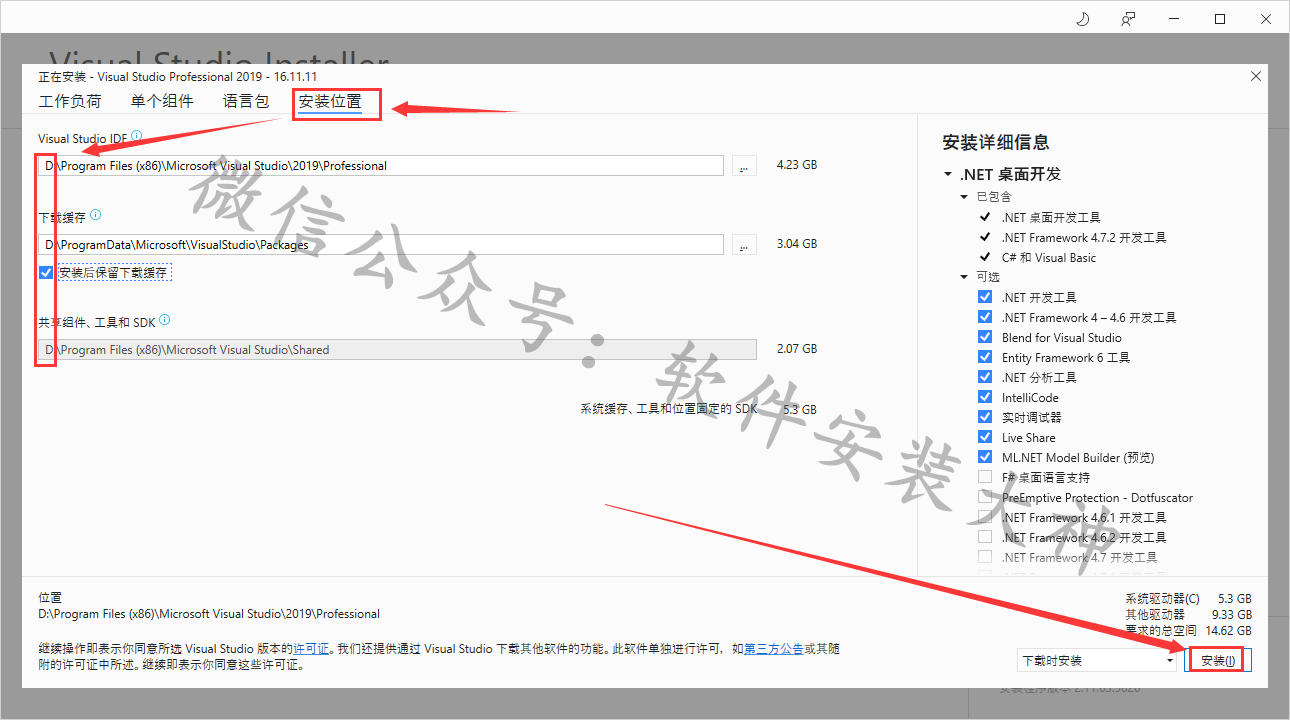Edit the 下载缓存 path field
The image size is (1290, 720).
click(x=381, y=244)
